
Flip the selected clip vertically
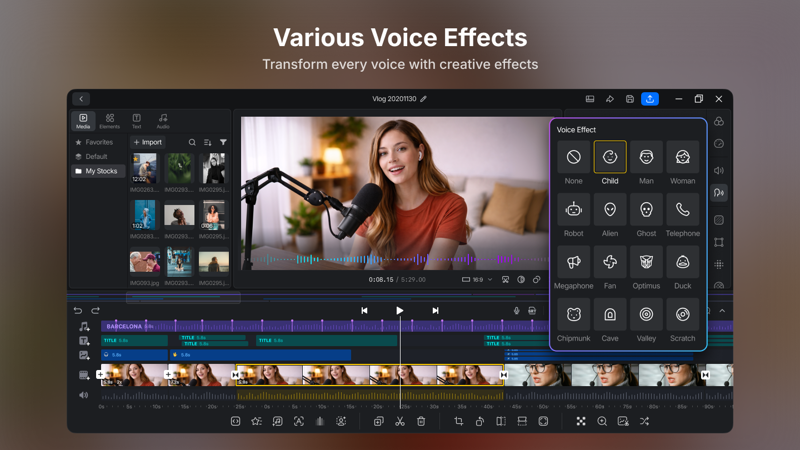point(522,421)
